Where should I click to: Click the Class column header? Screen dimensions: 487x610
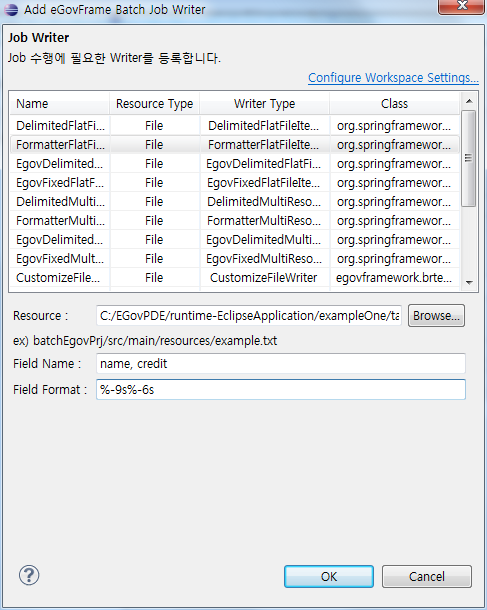[x=394, y=103]
